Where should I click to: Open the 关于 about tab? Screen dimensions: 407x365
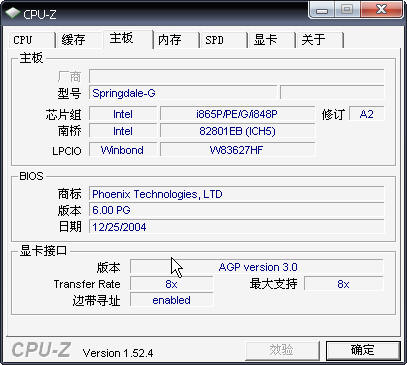[x=320, y=40]
